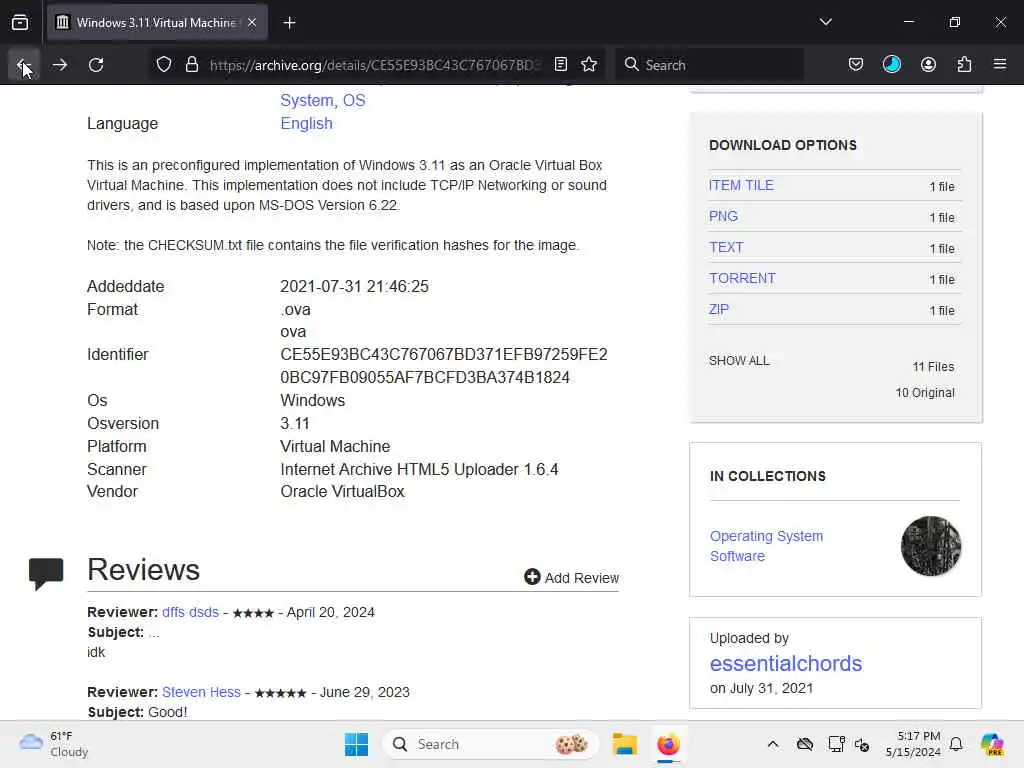The image size is (1024, 768).
Task: Open the tracking protection shield icon
Action: point(164,65)
